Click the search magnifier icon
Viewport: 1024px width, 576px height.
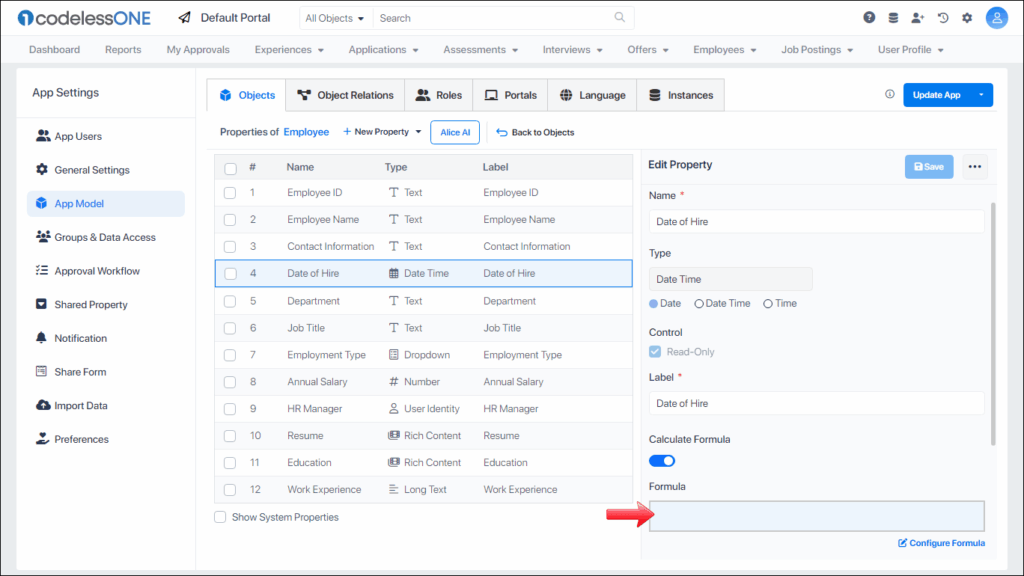pyautogui.click(x=620, y=18)
